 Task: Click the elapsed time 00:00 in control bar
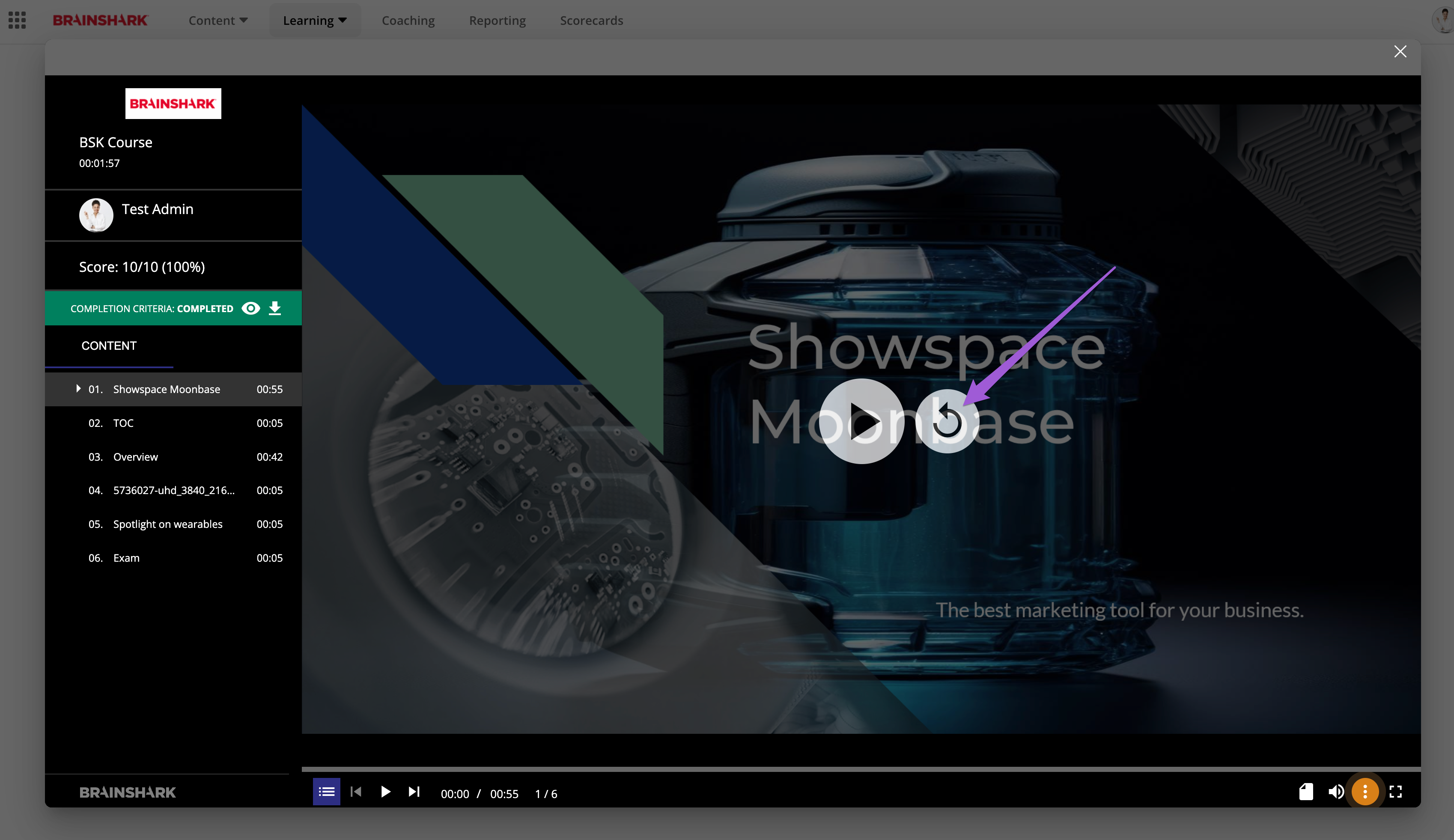(x=455, y=794)
